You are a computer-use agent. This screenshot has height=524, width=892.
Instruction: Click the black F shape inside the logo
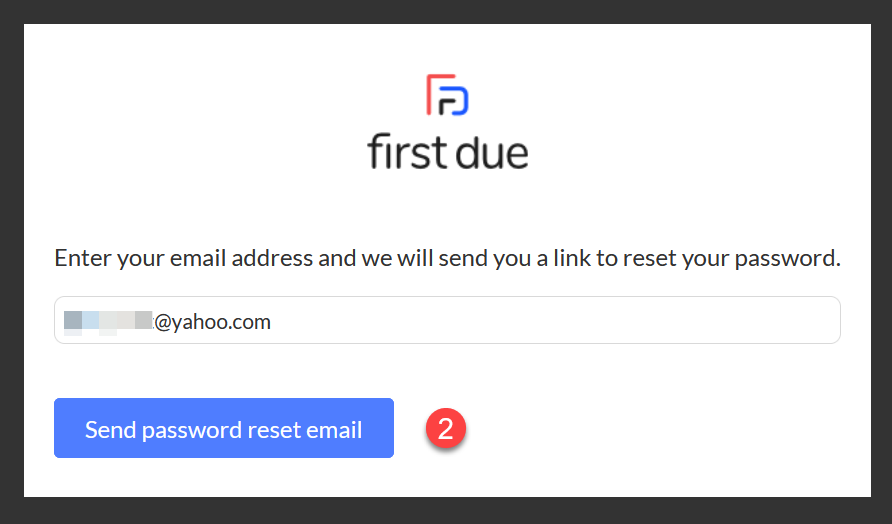[448, 106]
